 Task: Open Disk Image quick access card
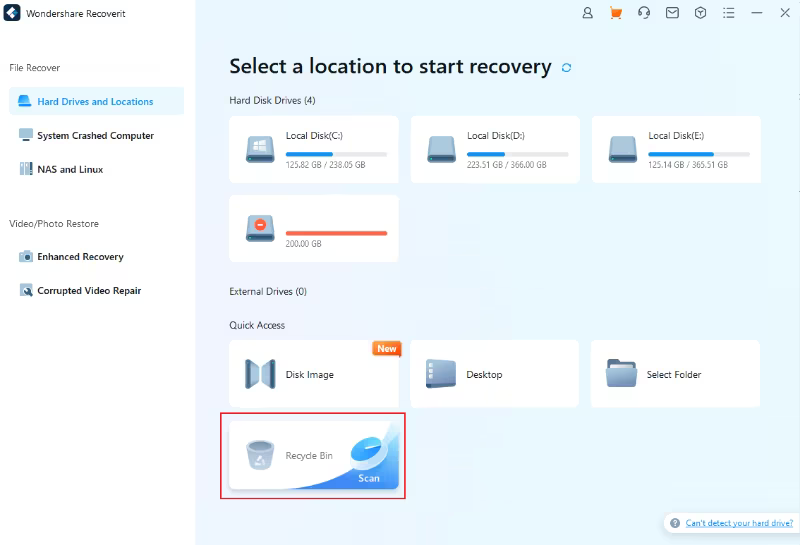[x=313, y=374]
